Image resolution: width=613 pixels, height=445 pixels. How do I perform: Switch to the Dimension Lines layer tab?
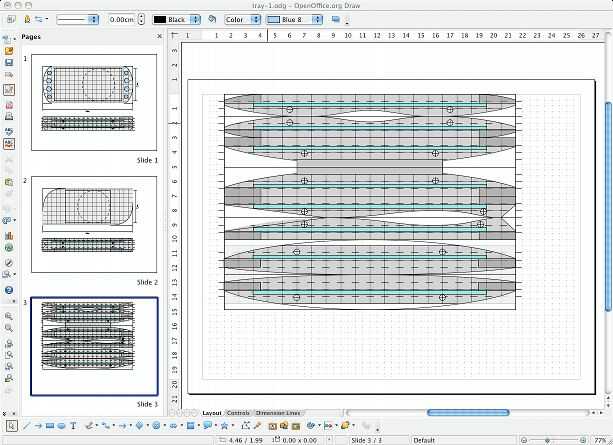[276, 413]
